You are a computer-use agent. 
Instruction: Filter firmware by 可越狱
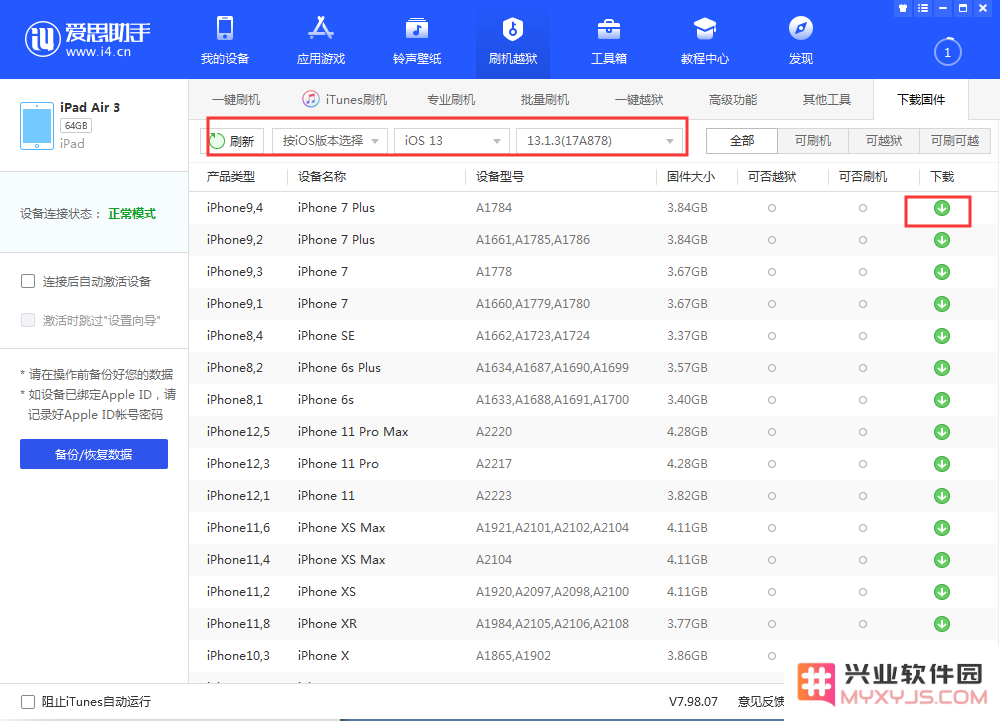point(884,141)
